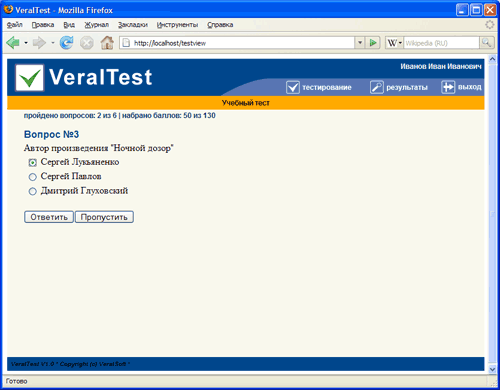Image resolution: width=500 pixels, height=390 pixels.
Task: Open the back button history dropdown
Action: [26, 43]
